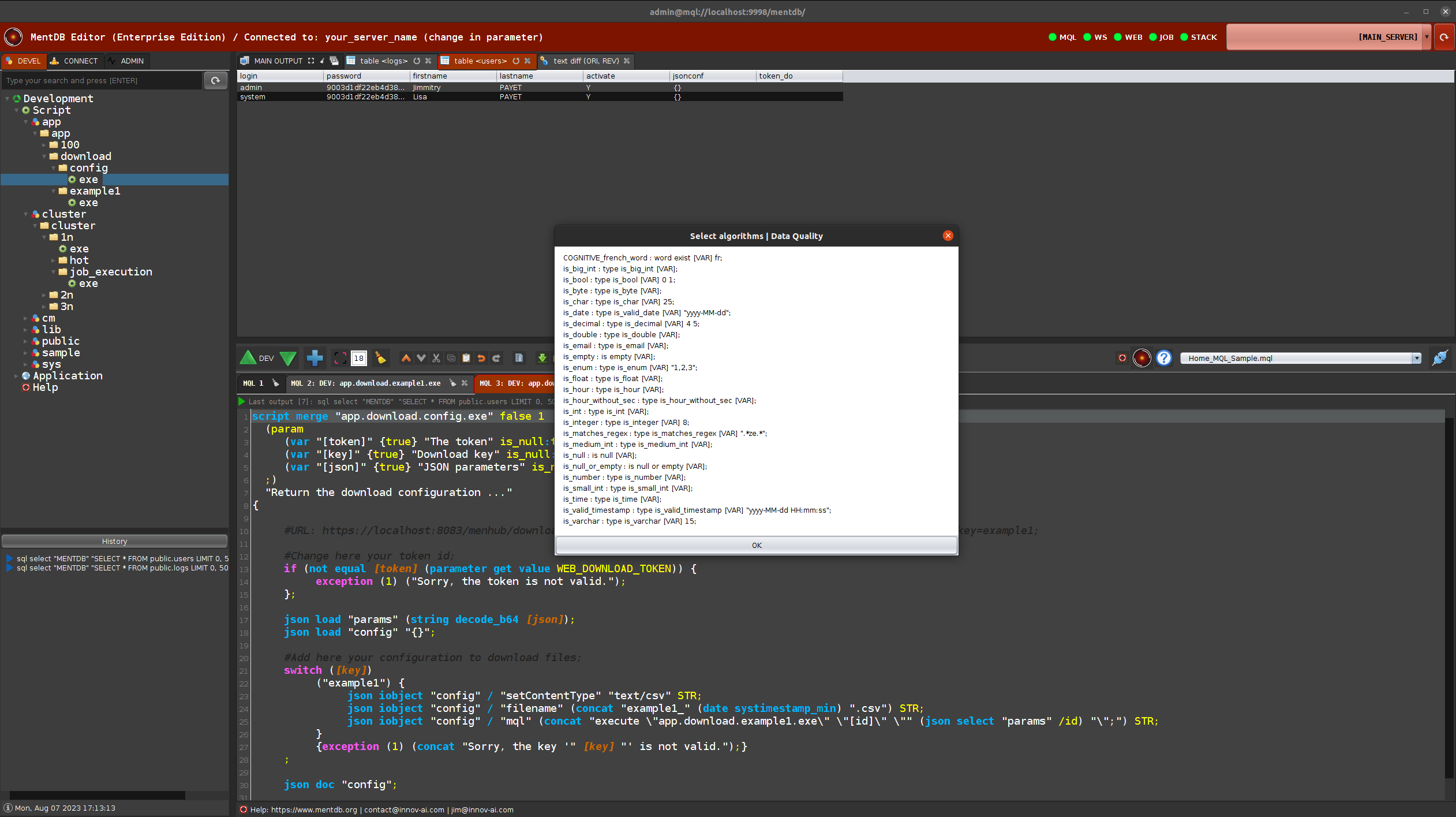1456x817 pixels.
Task: Refresh the table <logs> tab
Action: 417,61
